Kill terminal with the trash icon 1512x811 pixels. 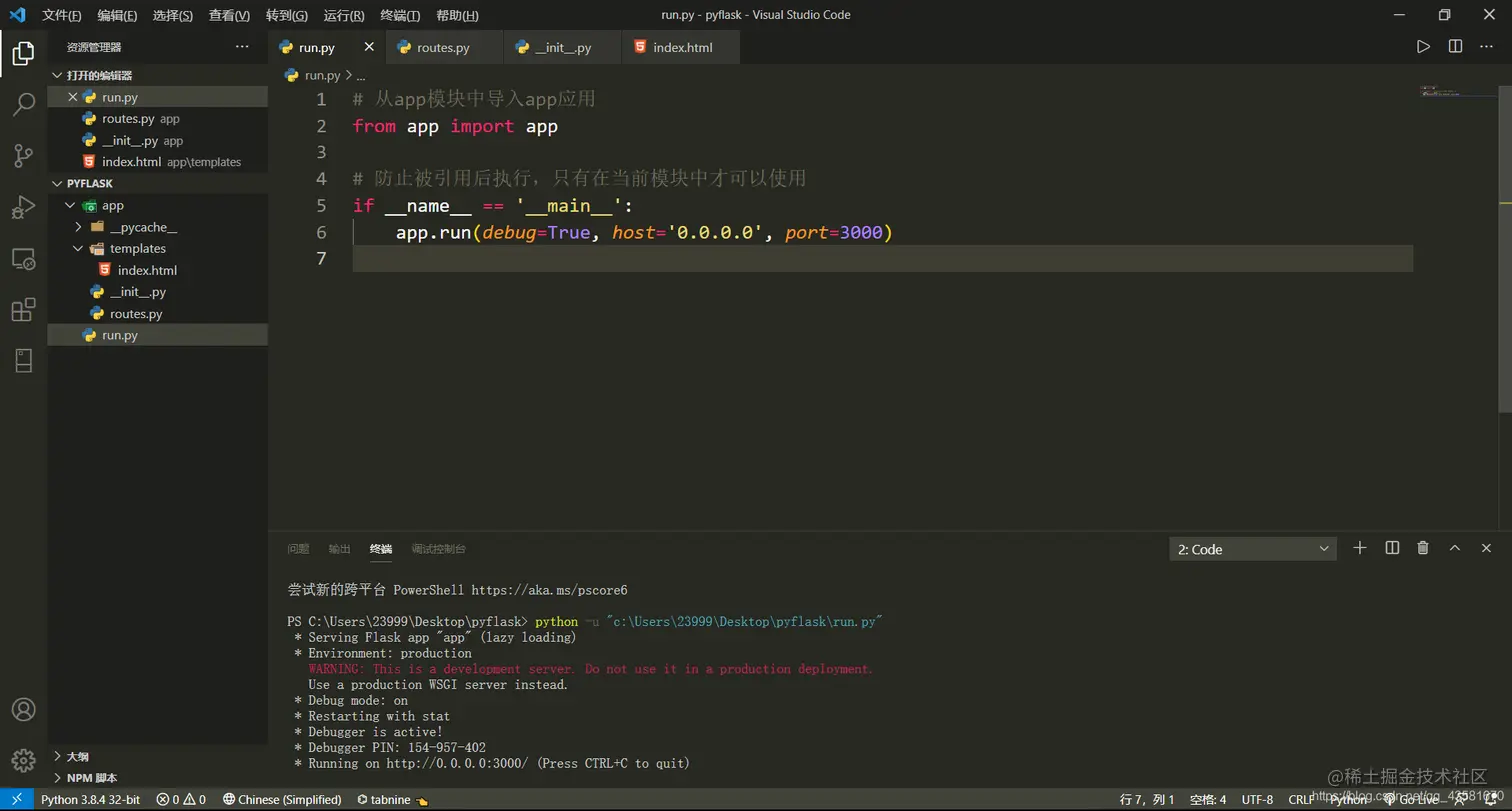pos(1423,548)
